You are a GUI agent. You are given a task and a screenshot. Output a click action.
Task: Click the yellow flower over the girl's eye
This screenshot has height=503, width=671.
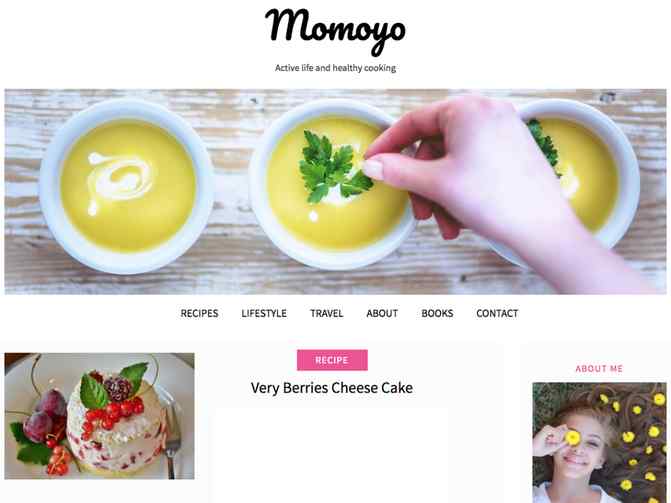pos(572,438)
